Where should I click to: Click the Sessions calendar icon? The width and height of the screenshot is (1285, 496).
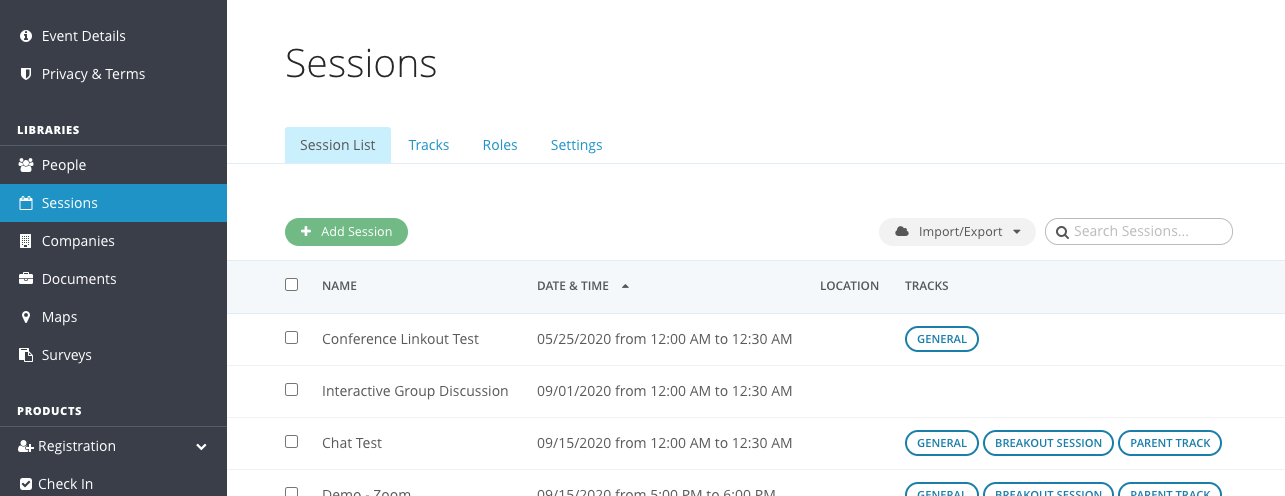[26, 203]
